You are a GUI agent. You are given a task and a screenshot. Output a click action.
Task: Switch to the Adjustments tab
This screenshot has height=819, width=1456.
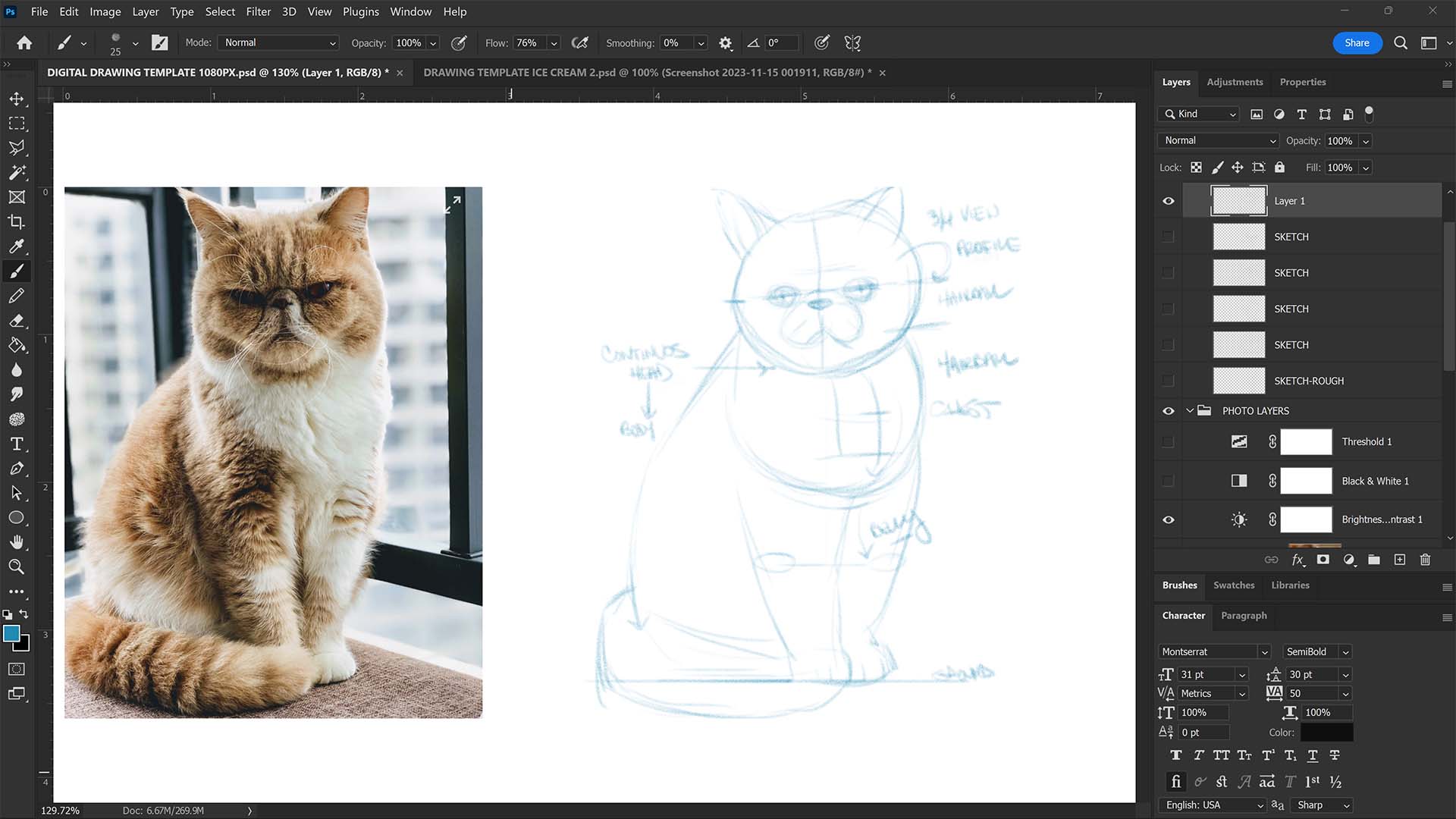(x=1235, y=82)
